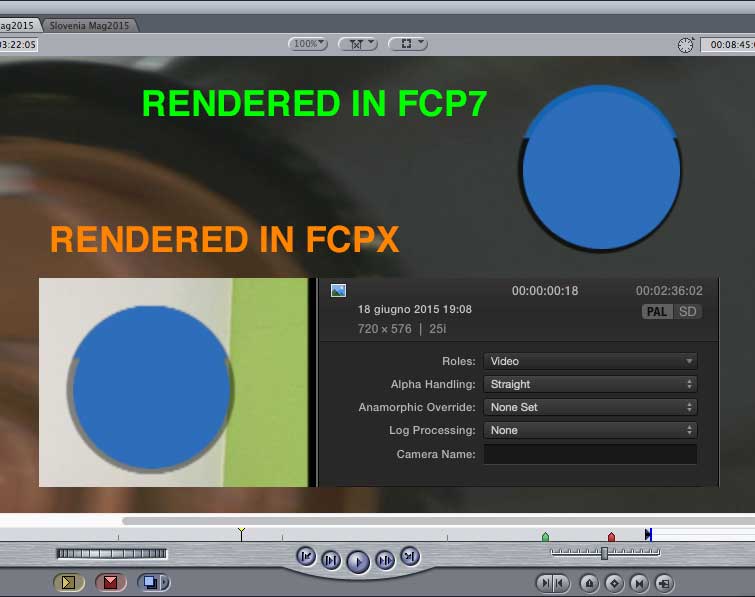Open the Alpha Handling dropdown set to Straight

(x=590, y=384)
